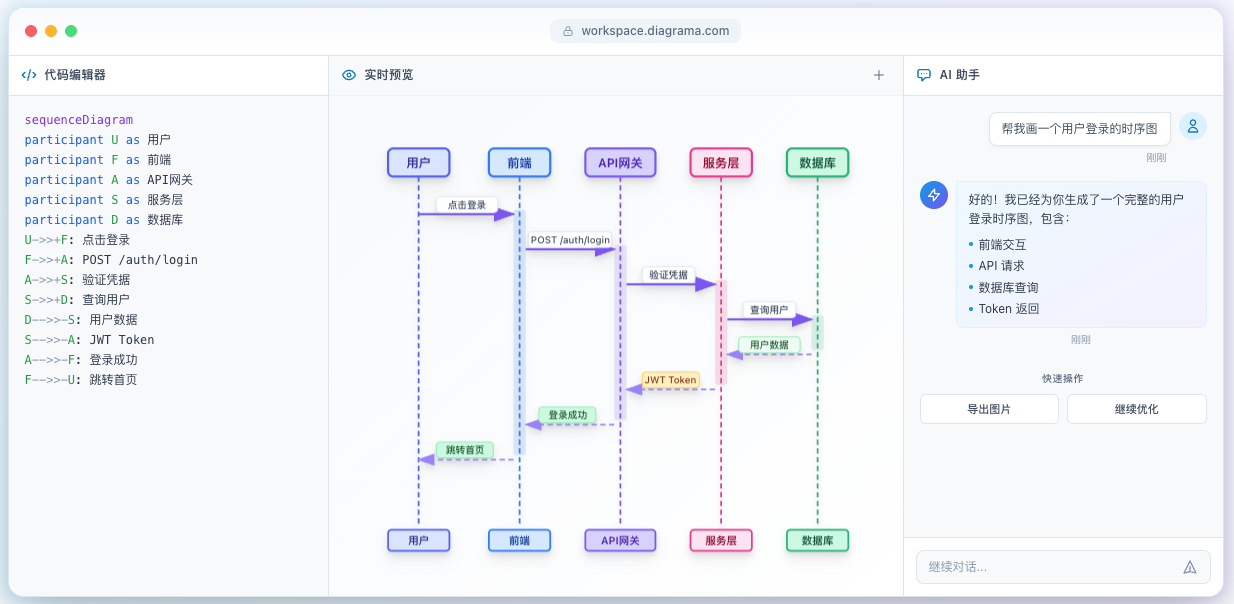Click the 继续对话 input field

(x=1050, y=566)
